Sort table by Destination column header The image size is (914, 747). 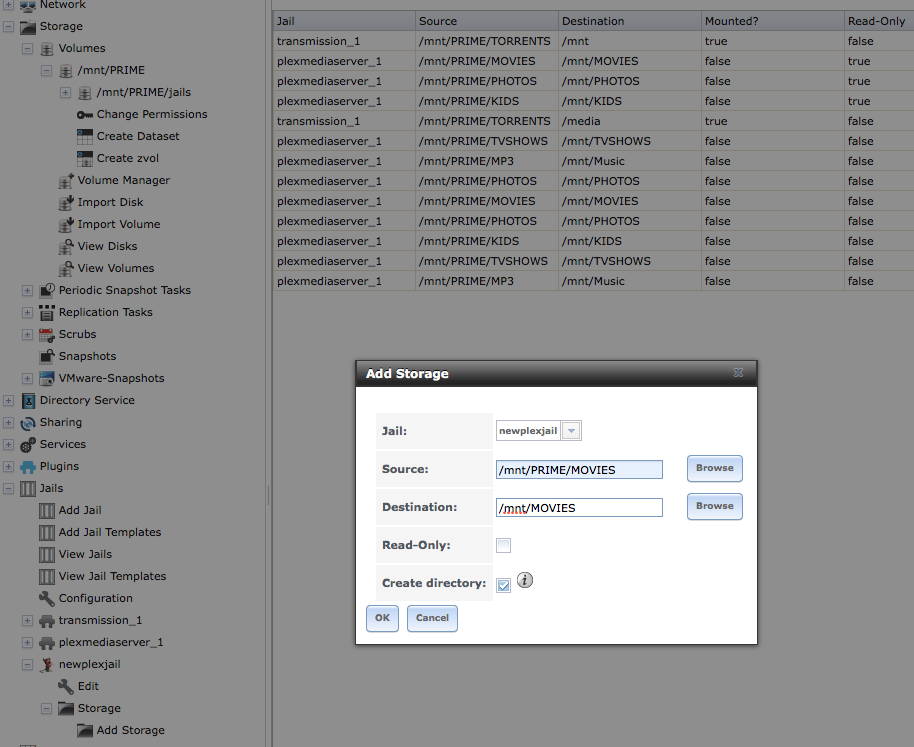(x=630, y=21)
